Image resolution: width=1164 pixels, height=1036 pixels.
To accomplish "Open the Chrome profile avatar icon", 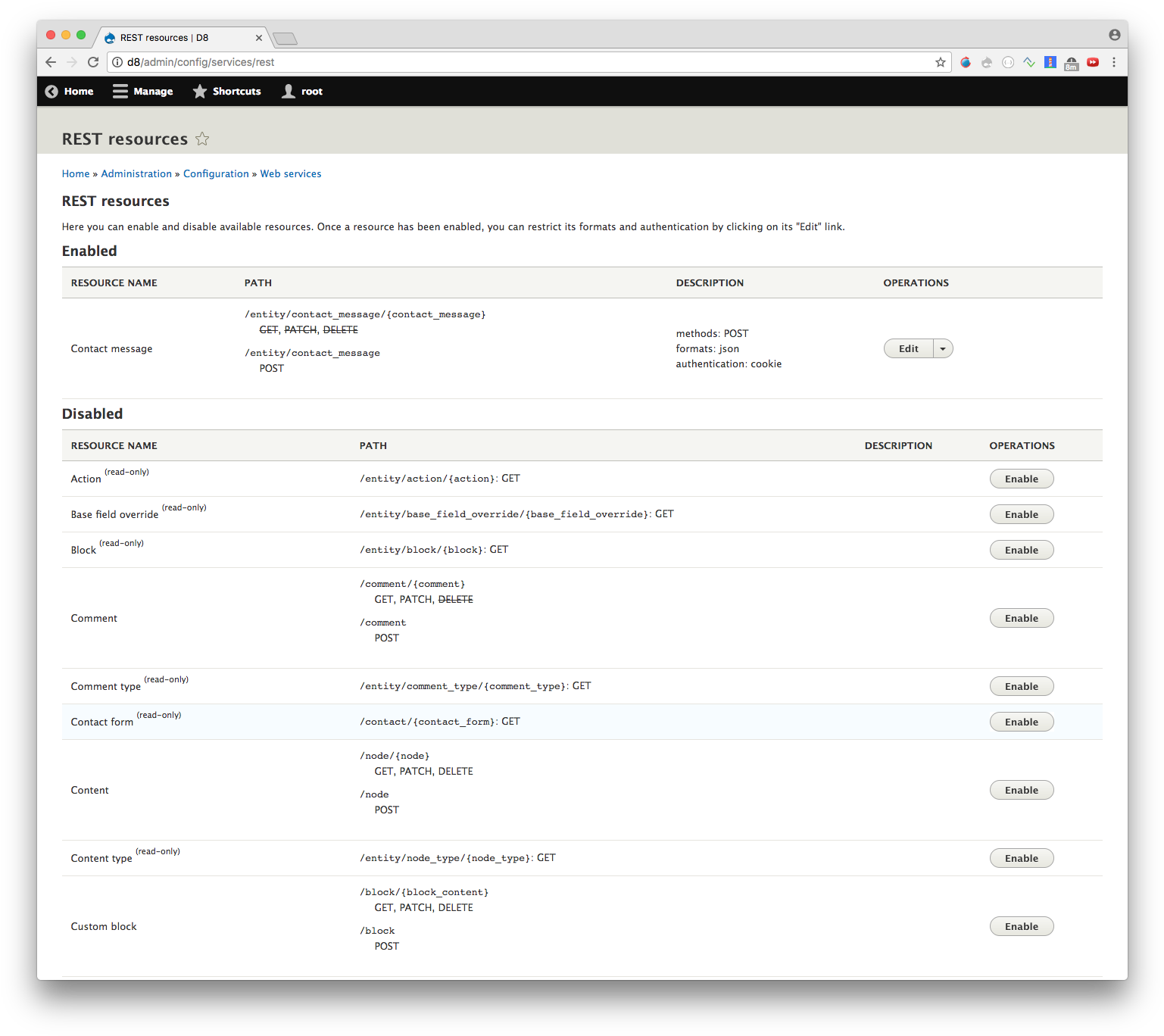I will (1115, 35).
